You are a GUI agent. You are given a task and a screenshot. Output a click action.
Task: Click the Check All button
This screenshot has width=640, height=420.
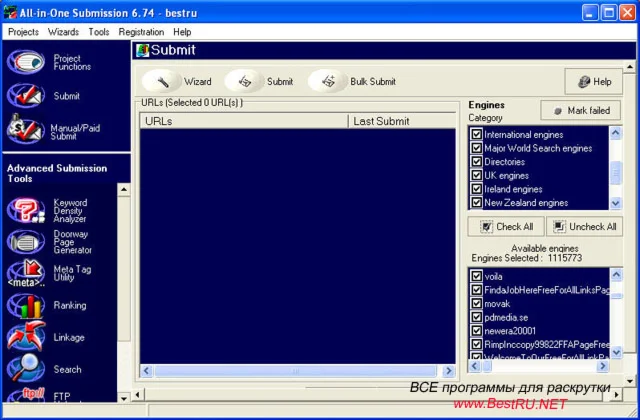pos(506,227)
